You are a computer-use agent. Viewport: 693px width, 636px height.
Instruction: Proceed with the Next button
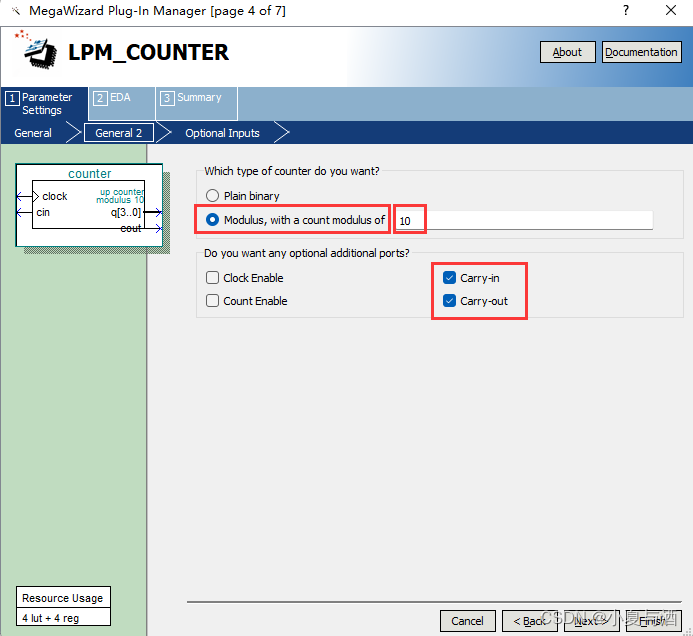tap(591, 621)
